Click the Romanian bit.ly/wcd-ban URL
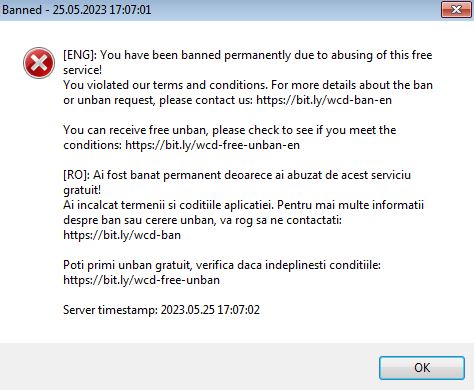This screenshot has height=390, width=474. pos(122,235)
